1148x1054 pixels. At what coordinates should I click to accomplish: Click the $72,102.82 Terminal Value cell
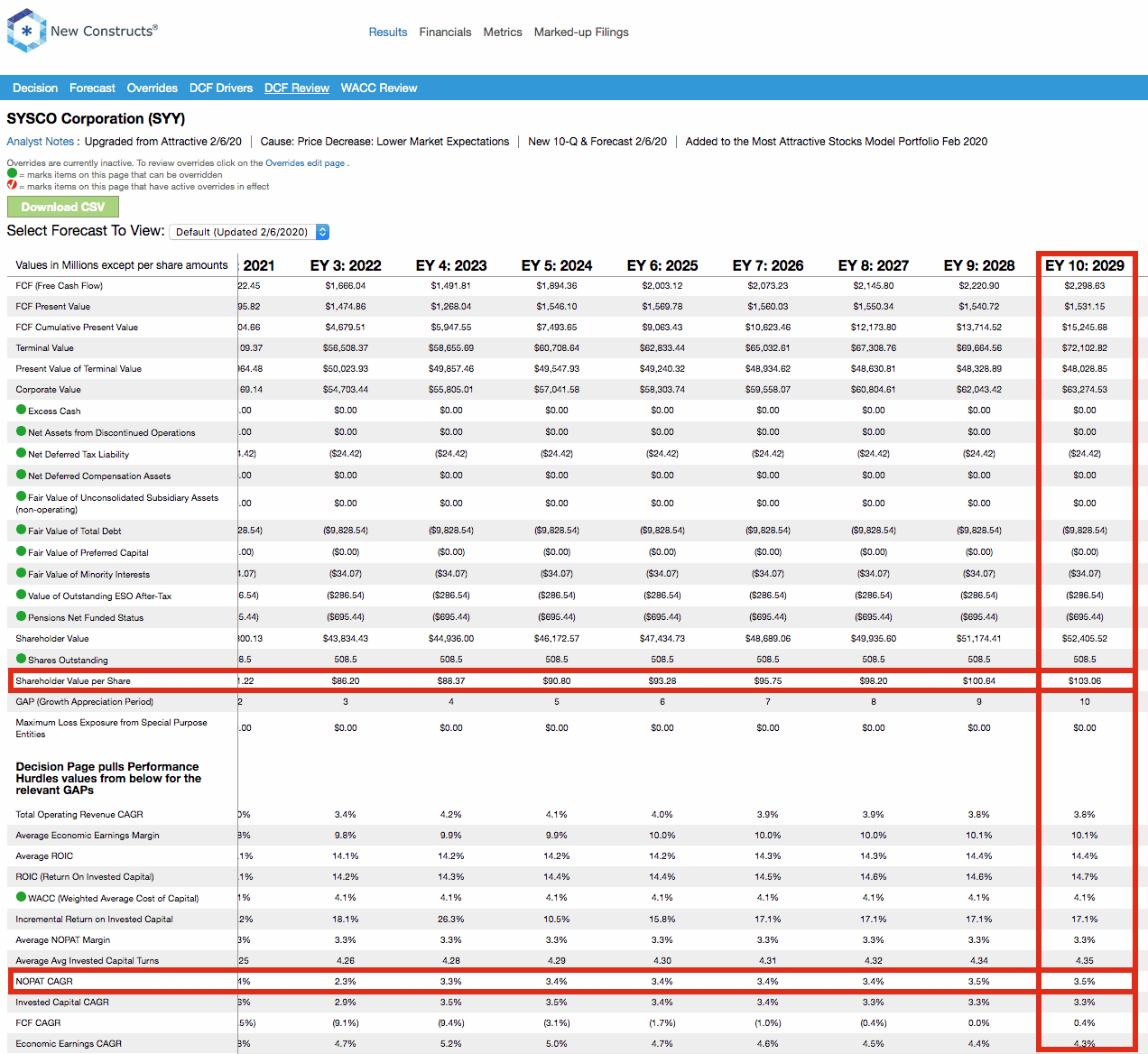[1085, 348]
